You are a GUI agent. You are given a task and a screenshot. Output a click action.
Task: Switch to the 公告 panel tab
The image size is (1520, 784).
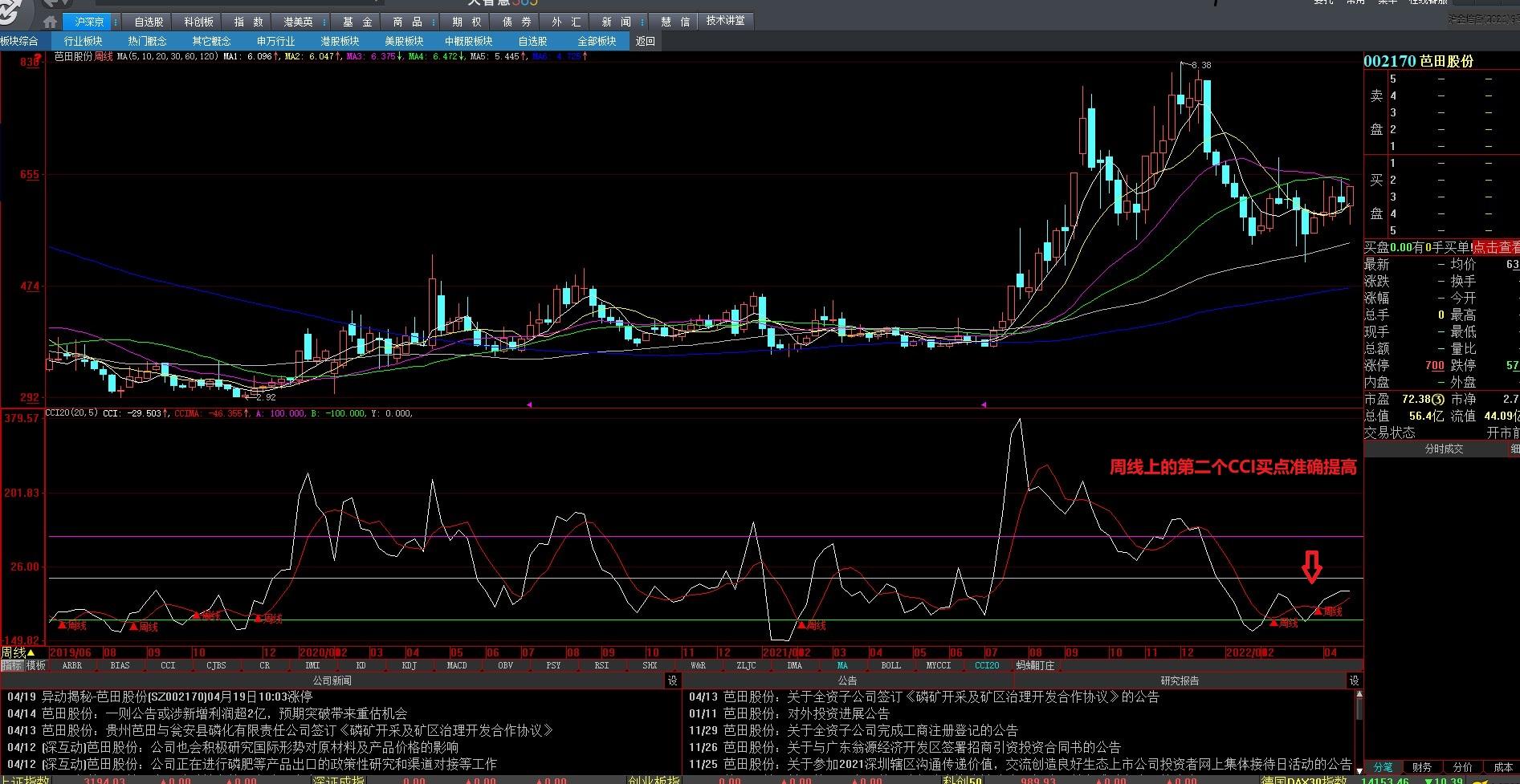tap(847, 680)
